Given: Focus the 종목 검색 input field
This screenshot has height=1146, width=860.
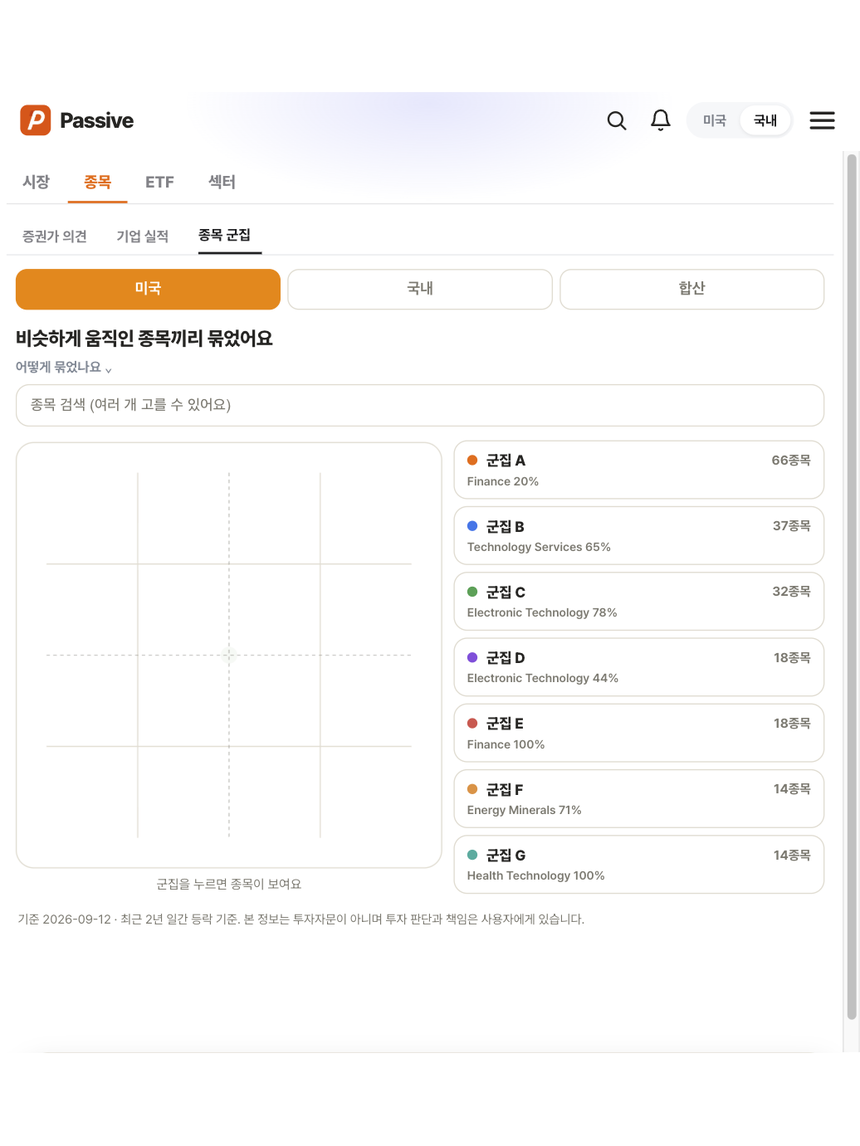Looking at the screenshot, I should point(420,405).
